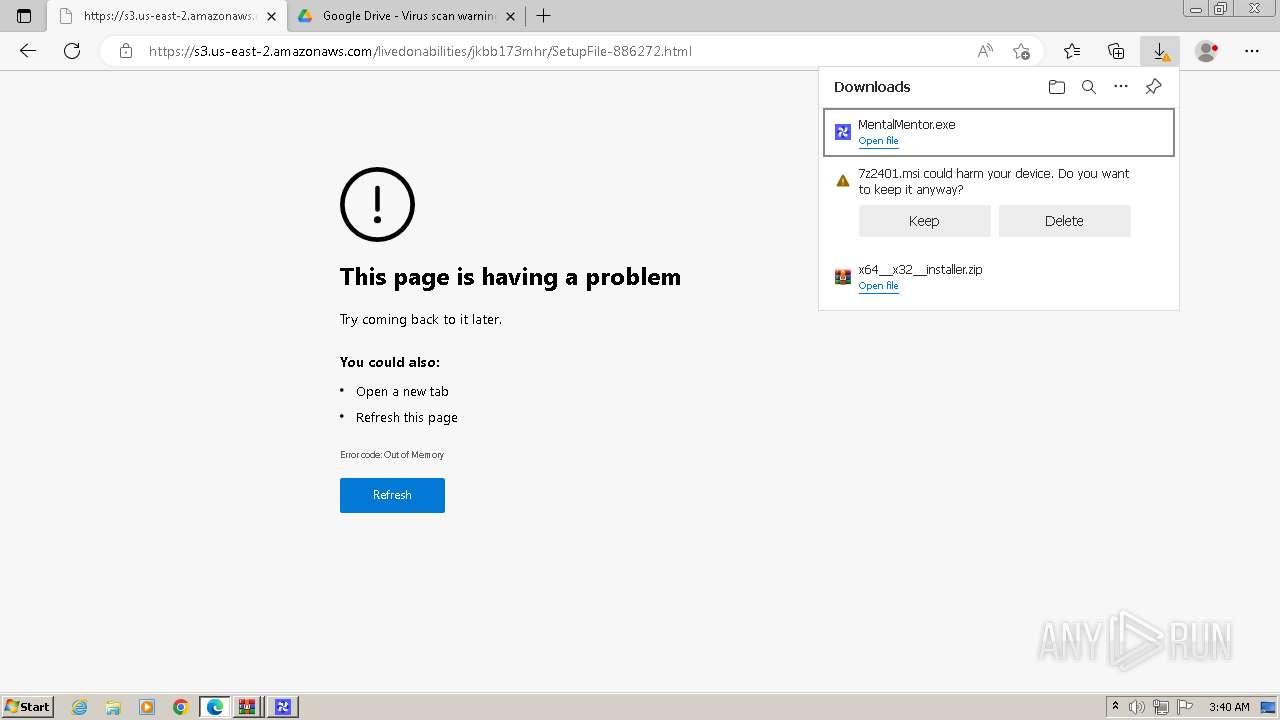1280x720 pixels.
Task: Search downloads in Downloads panel
Action: click(x=1089, y=87)
